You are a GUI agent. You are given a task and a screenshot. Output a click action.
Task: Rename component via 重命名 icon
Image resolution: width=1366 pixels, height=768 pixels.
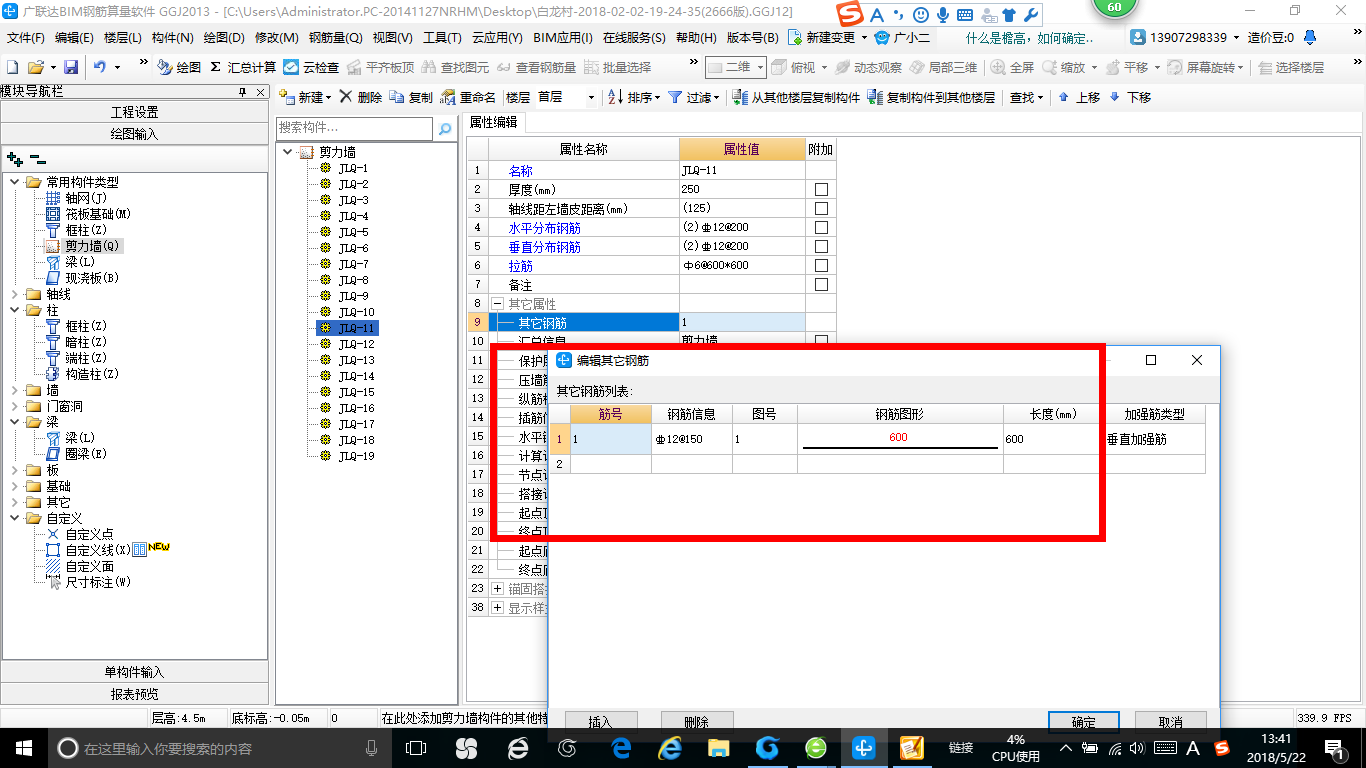click(x=468, y=97)
